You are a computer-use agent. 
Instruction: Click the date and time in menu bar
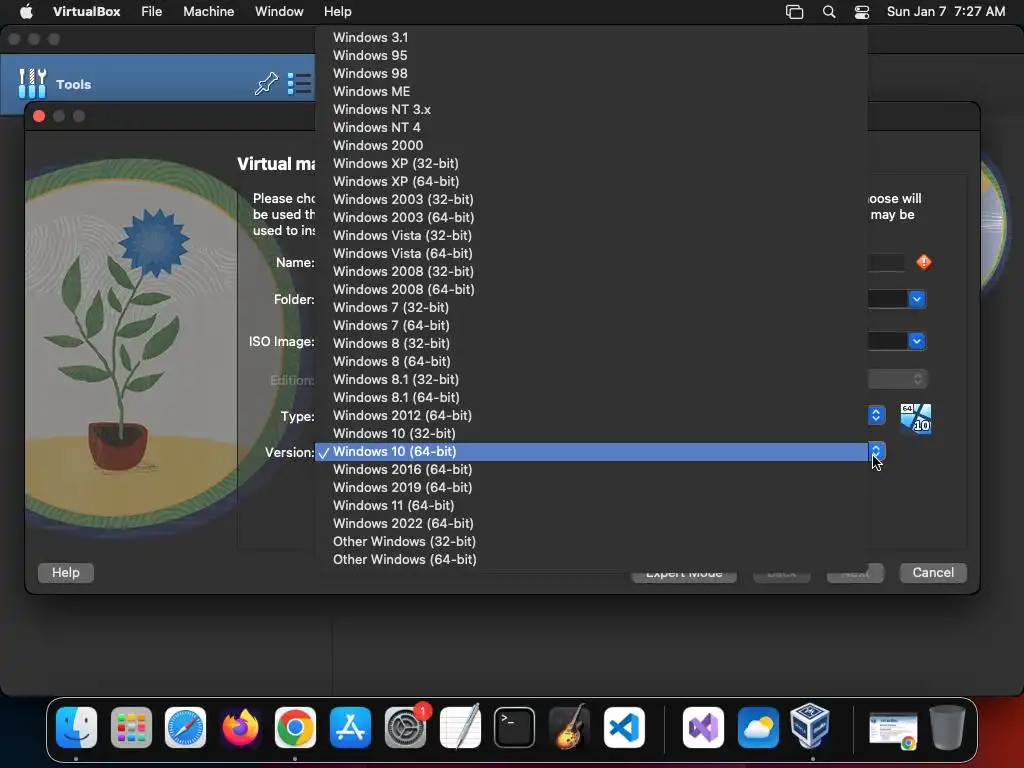click(946, 11)
